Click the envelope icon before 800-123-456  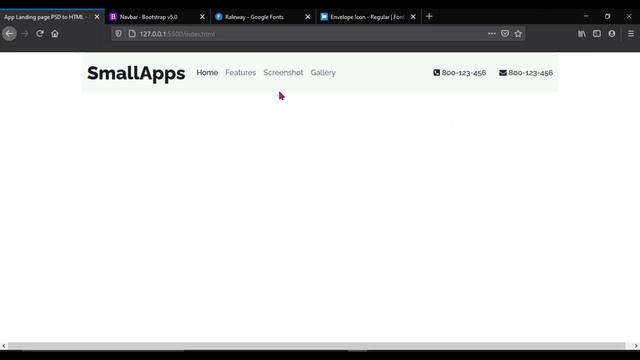pyautogui.click(x=502, y=73)
